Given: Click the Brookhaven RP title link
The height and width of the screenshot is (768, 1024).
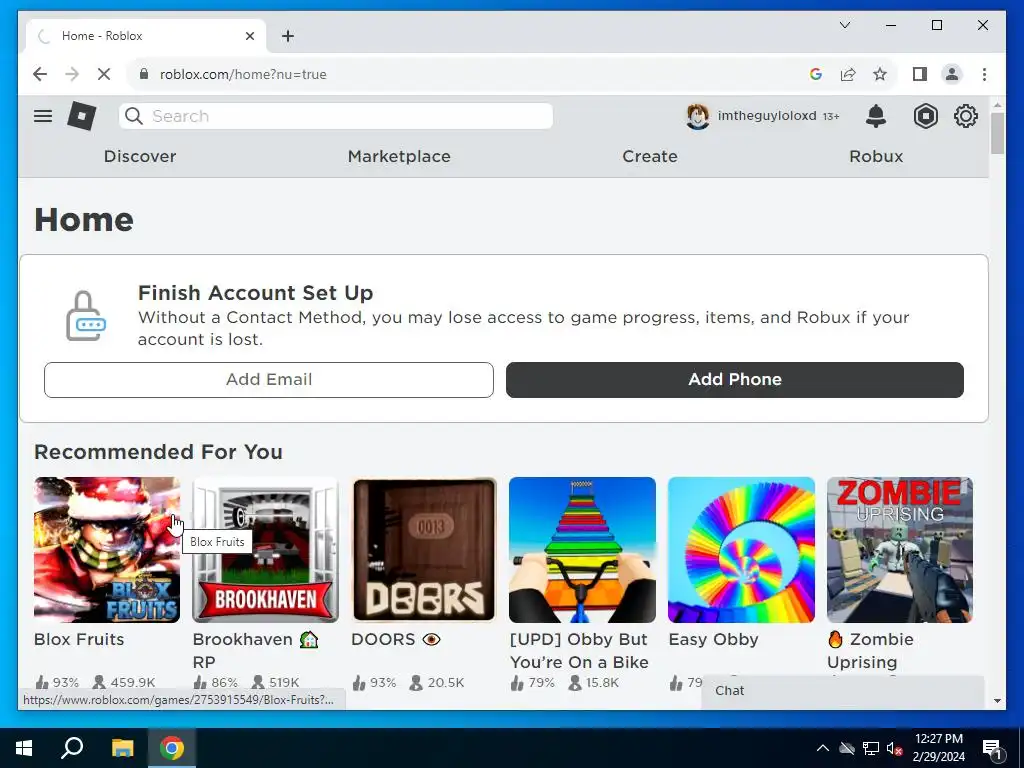Looking at the screenshot, I should (x=255, y=650).
